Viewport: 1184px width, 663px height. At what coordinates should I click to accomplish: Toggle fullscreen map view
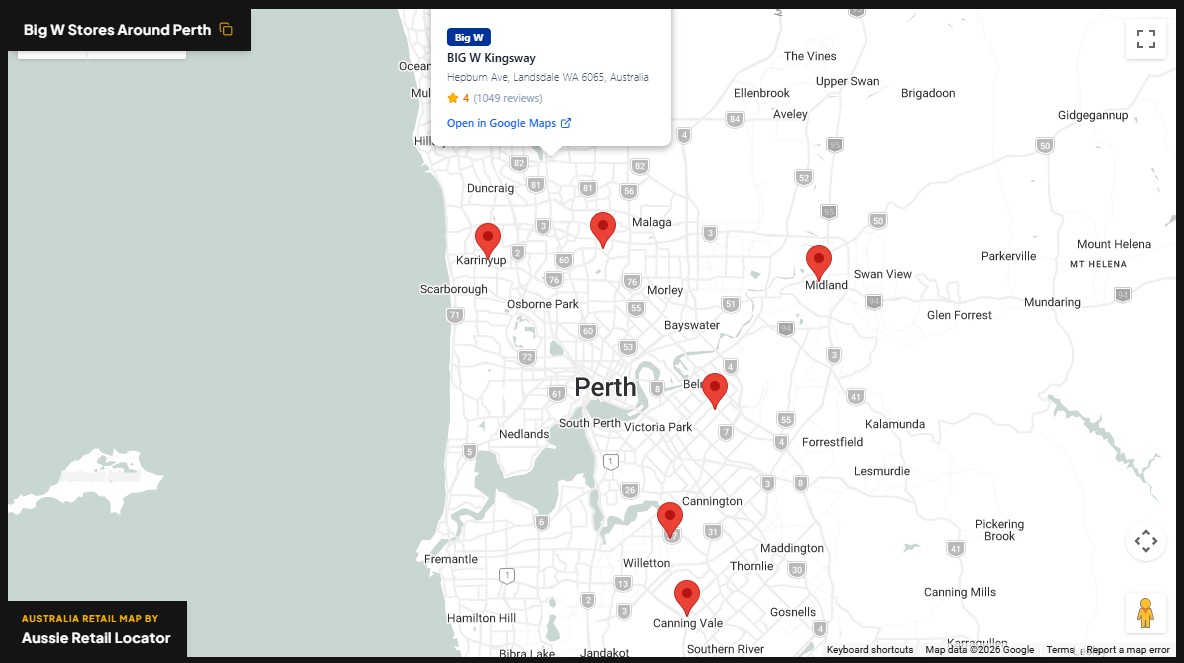(1145, 39)
